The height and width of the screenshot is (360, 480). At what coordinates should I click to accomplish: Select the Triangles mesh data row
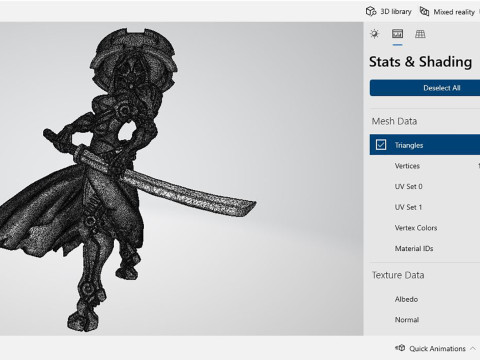425,145
